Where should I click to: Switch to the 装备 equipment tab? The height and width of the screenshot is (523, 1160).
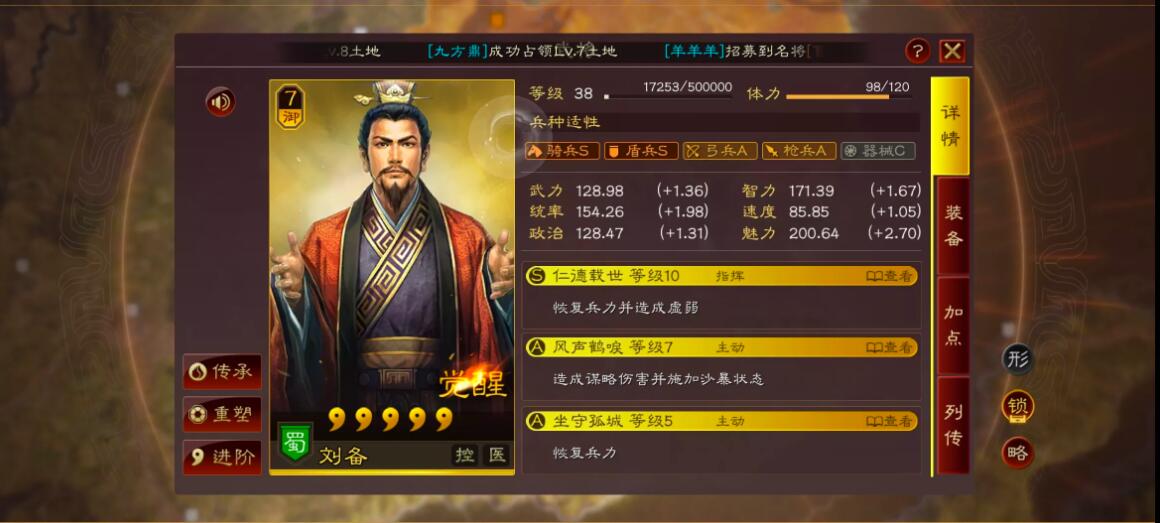tap(953, 226)
